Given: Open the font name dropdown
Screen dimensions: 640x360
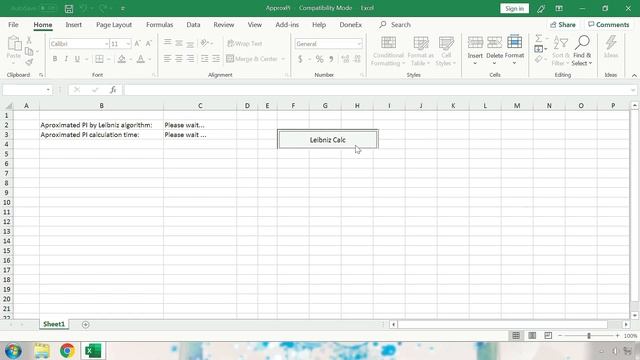Looking at the screenshot, I should coord(106,44).
